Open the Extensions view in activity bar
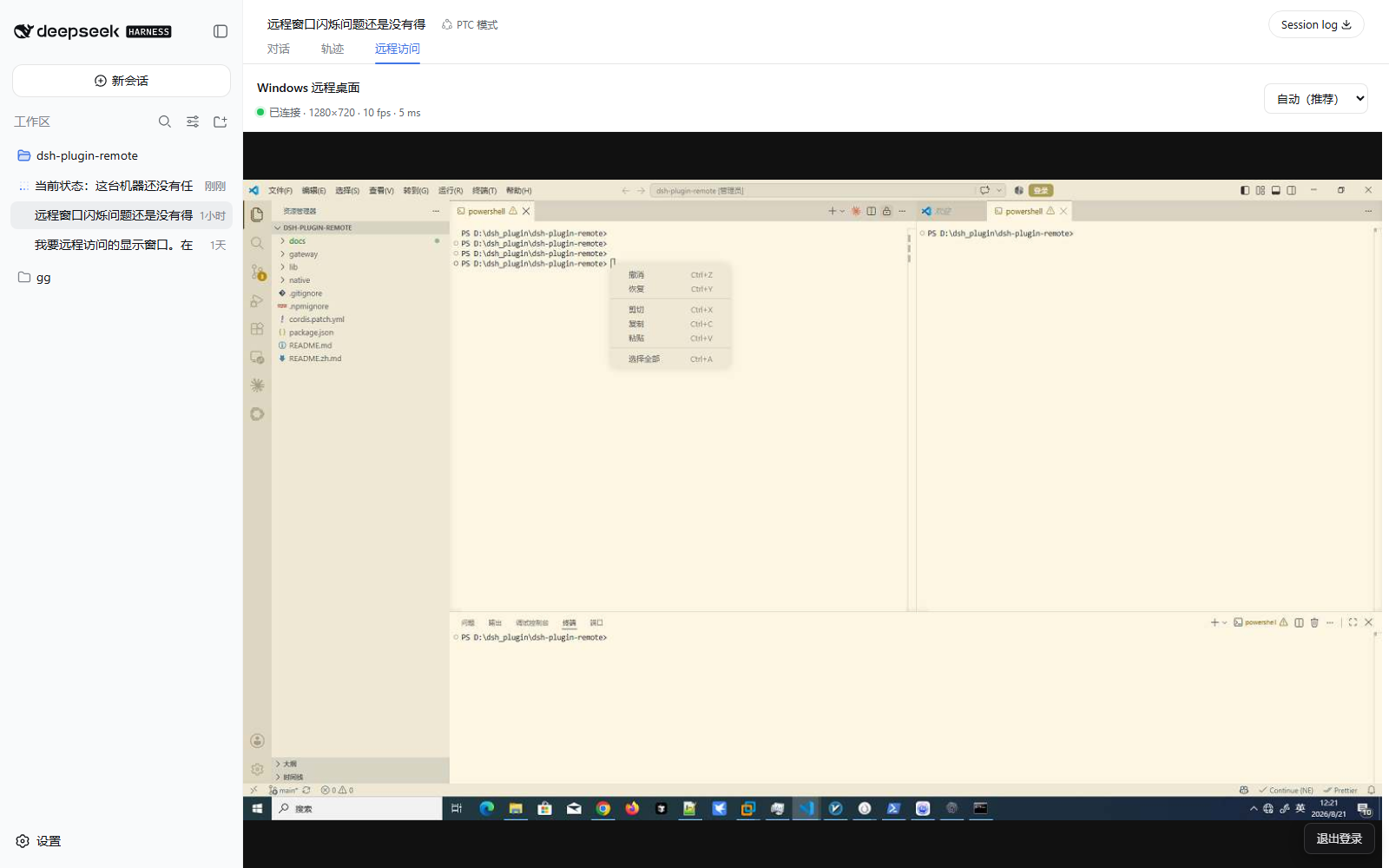This screenshot has width=1389, height=868. coord(257,329)
